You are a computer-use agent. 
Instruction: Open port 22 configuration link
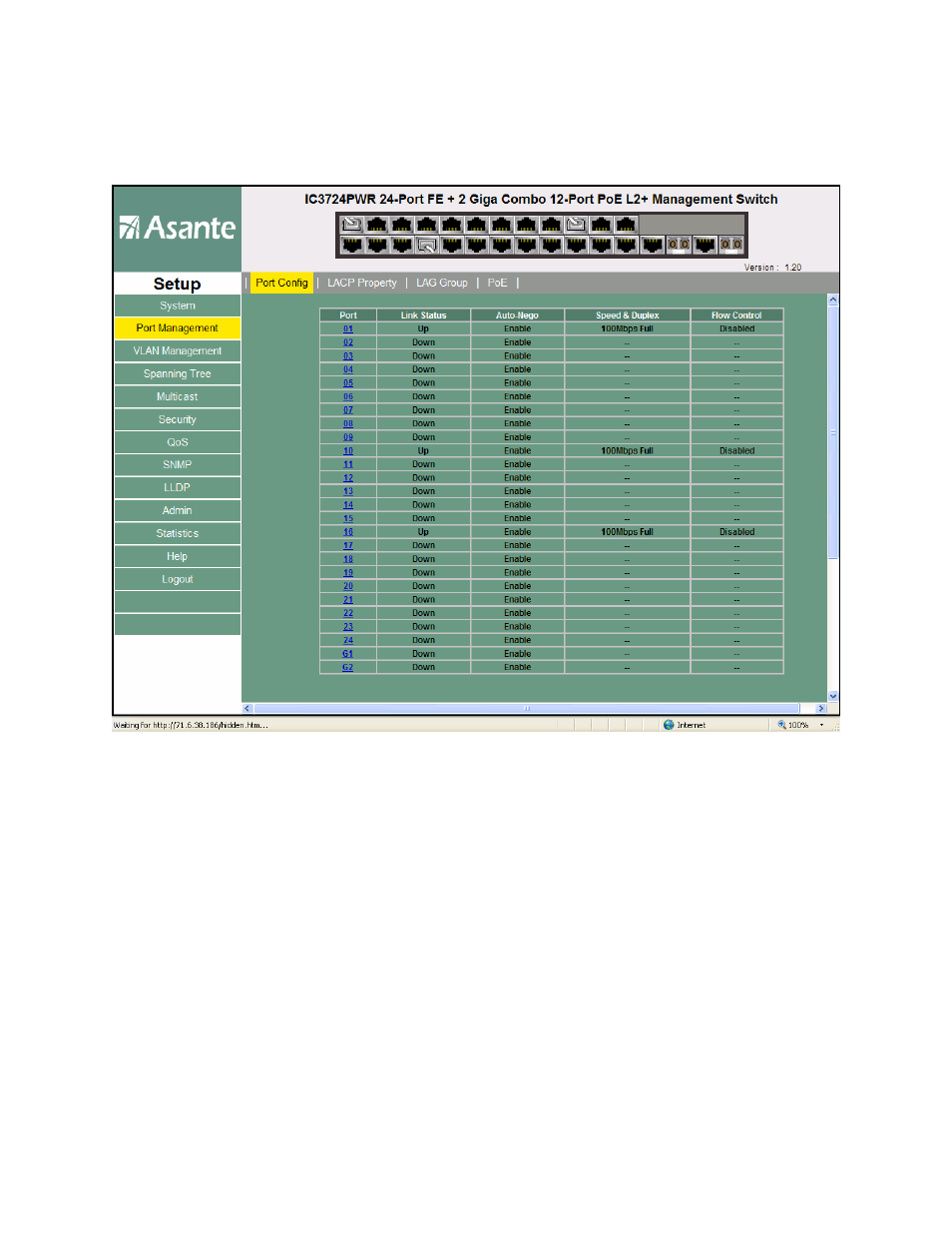click(x=348, y=613)
